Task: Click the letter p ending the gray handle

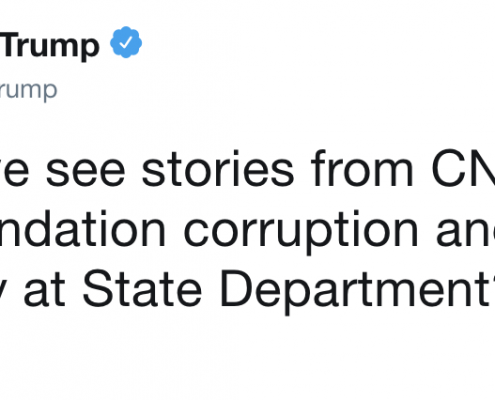Action: 50,92
